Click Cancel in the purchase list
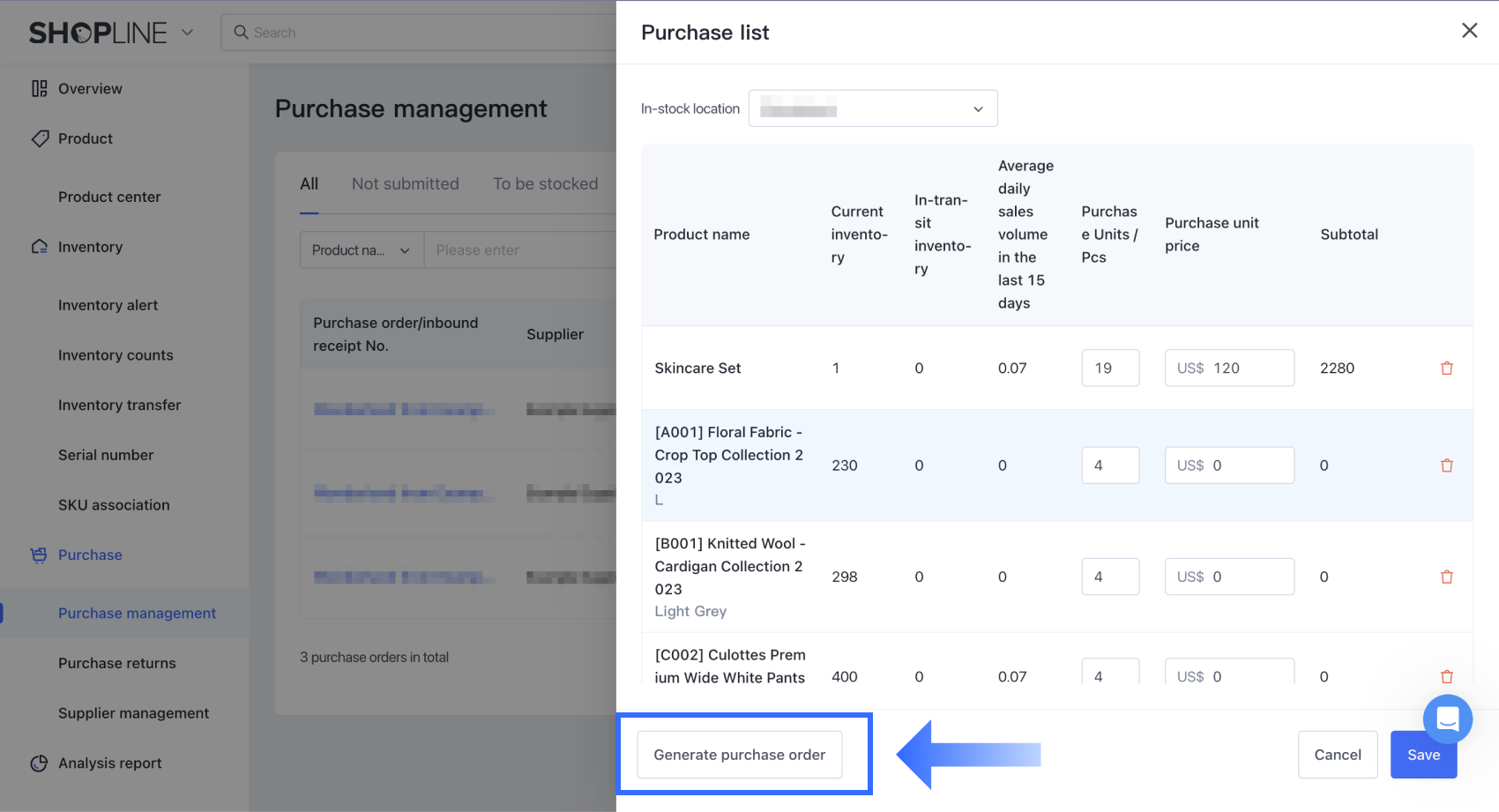Screen dimensions: 1499x812 (x=1337, y=755)
